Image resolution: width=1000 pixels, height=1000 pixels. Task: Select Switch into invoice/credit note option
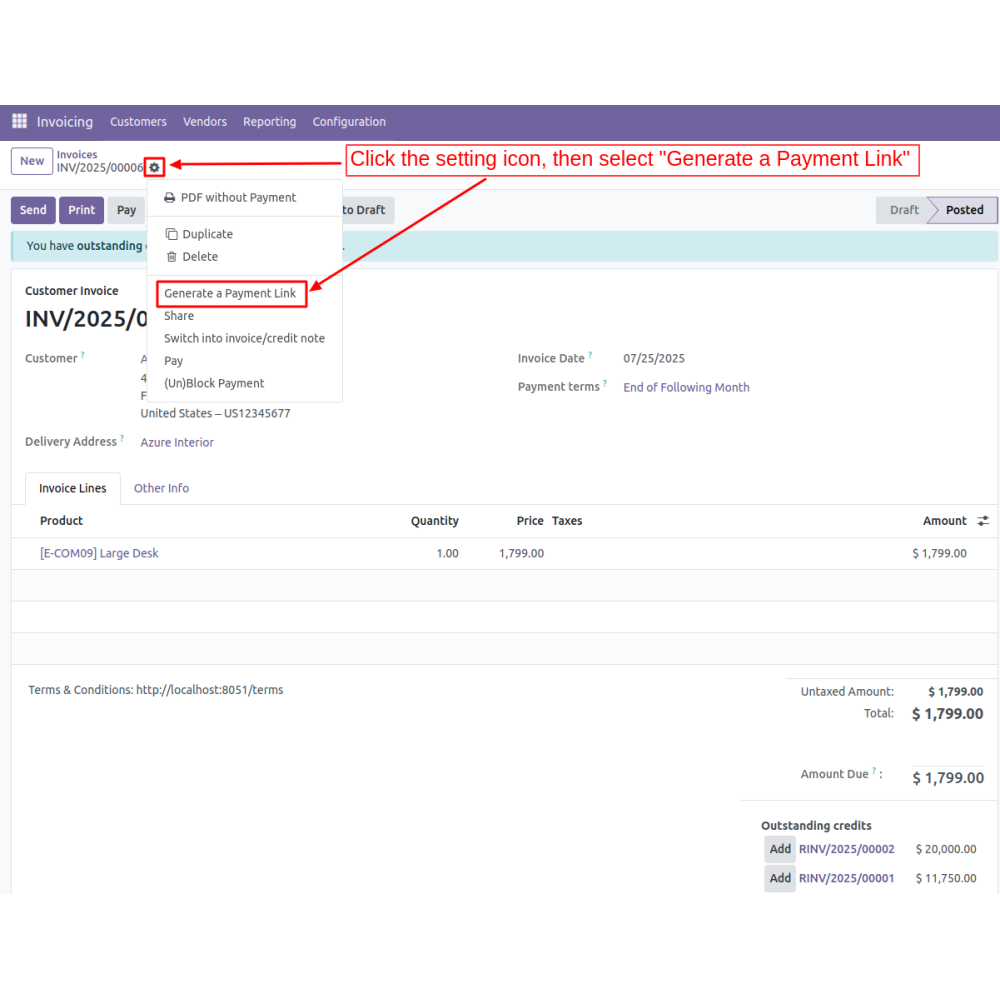point(244,338)
